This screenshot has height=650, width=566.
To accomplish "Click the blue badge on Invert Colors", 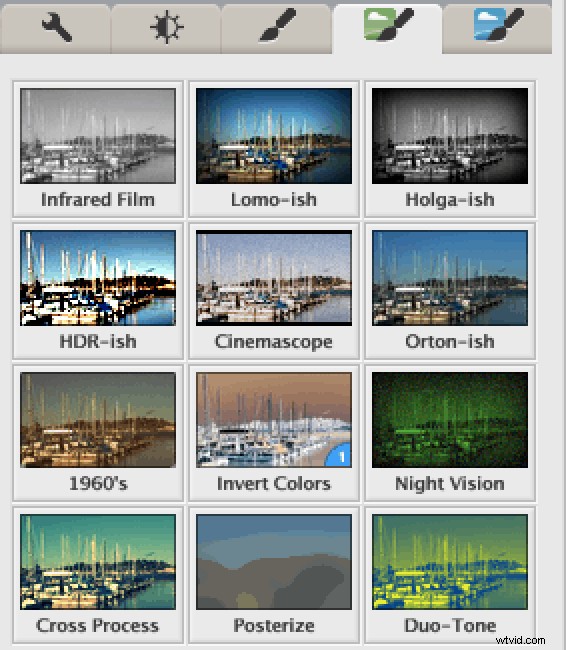I will point(340,456).
